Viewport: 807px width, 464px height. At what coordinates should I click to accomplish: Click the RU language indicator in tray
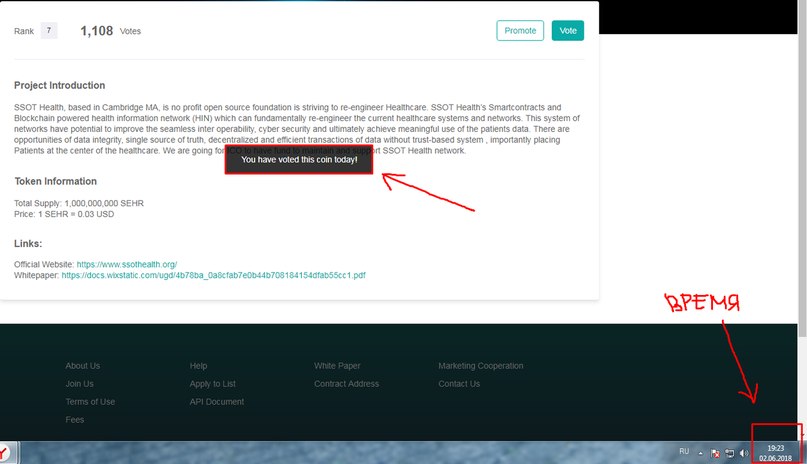[x=684, y=451]
